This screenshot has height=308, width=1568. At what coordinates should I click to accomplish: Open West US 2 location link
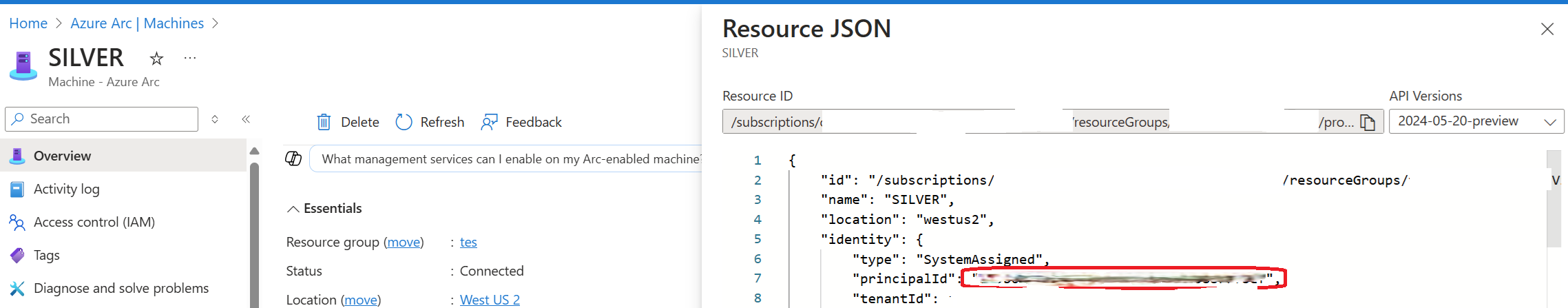pyautogui.click(x=490, y=300)
